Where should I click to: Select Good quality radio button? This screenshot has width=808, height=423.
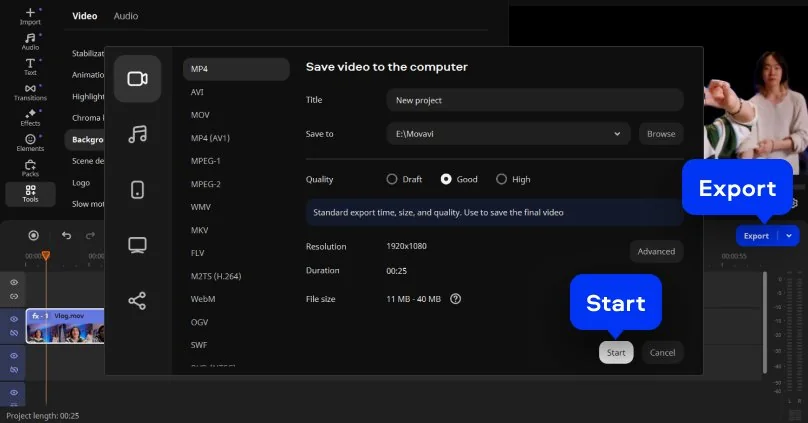point(446,179)
